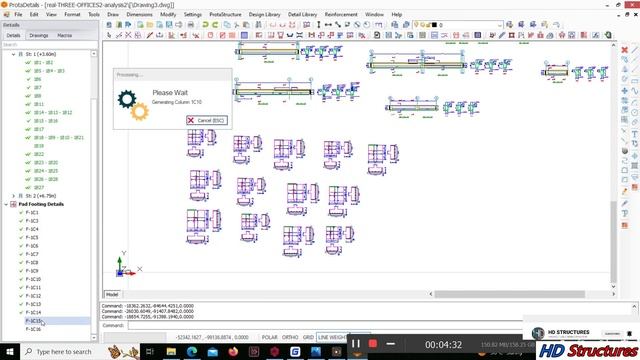640x360 pixels.
Task: Switch to the Macros tab
Action: click(x=64, y=36)
